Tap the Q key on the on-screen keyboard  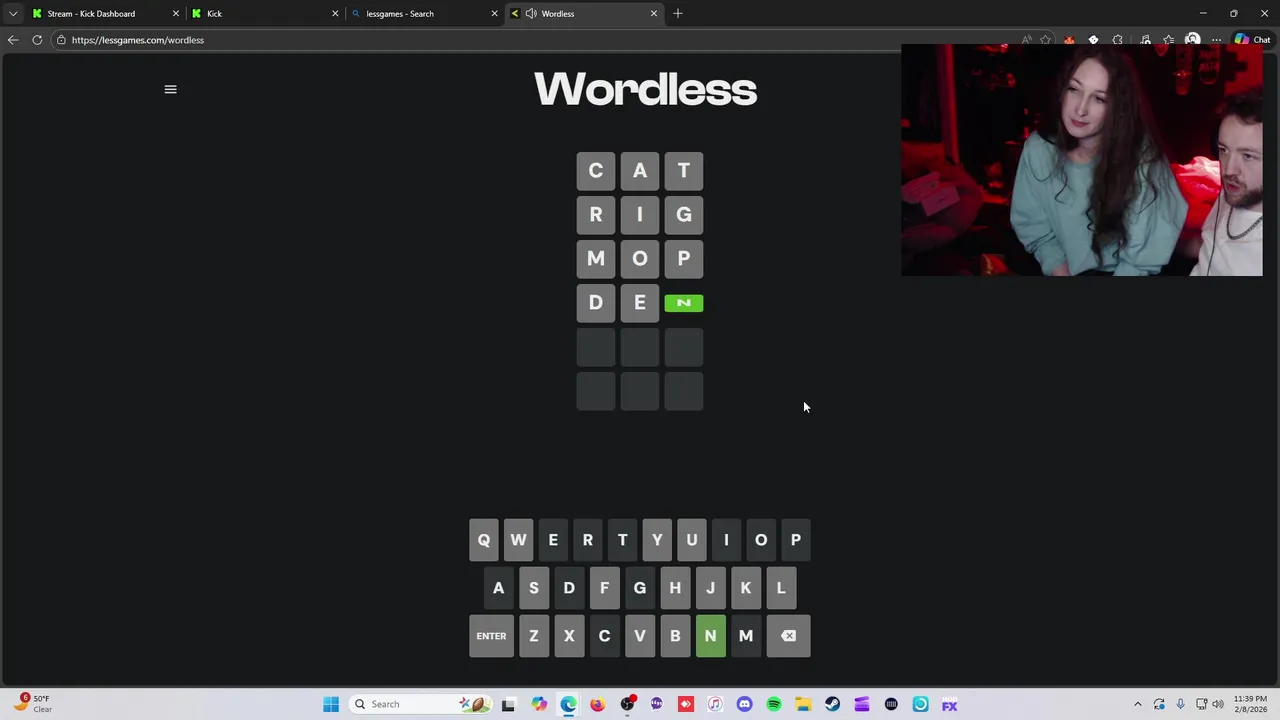tap(483, 540)
